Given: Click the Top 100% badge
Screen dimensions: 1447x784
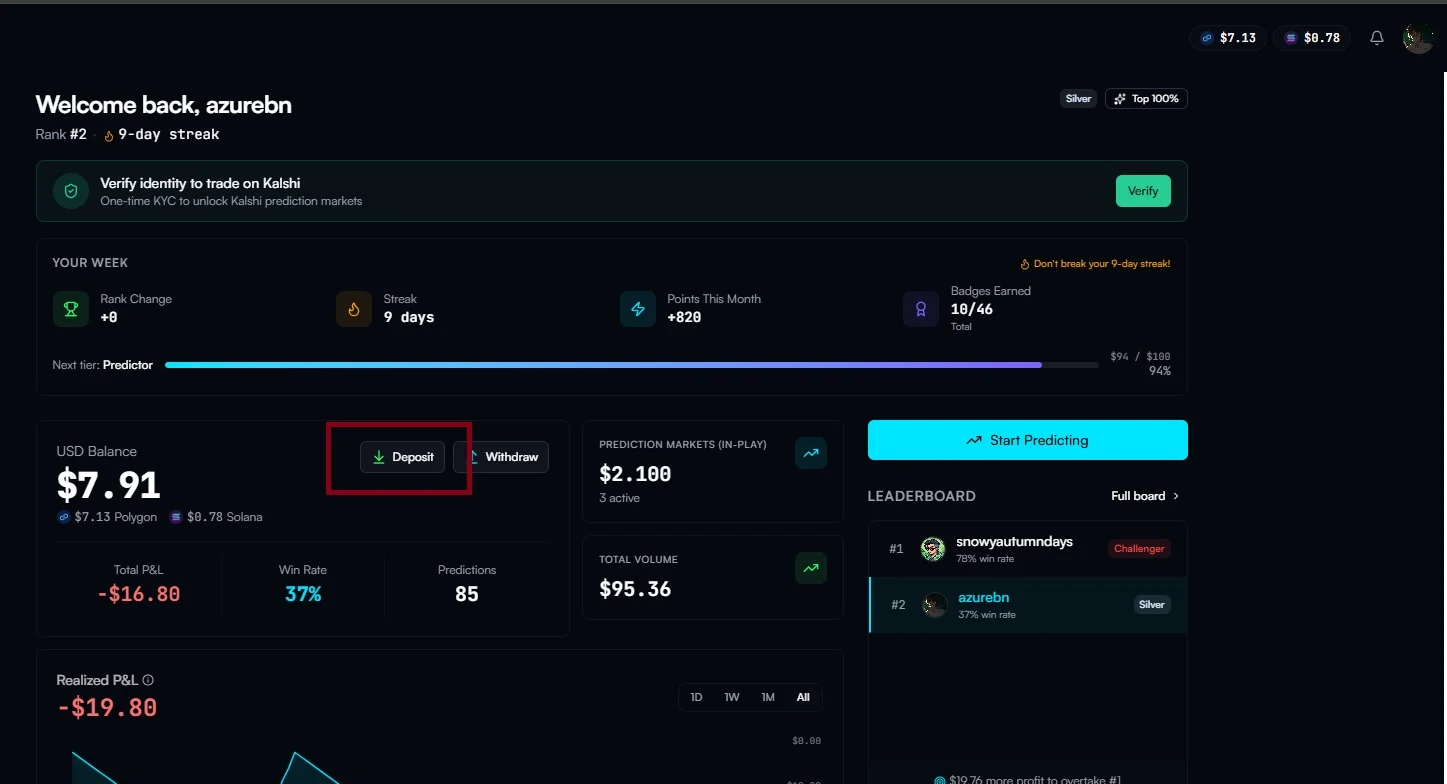Looking at the screenshot, I should point(1146,98).
